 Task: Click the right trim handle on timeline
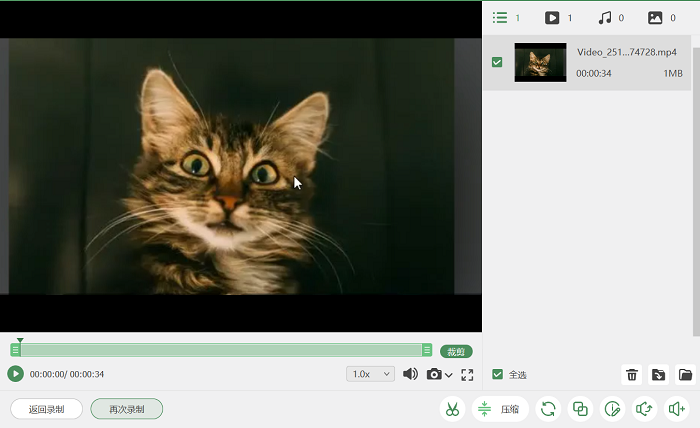pos(427,350)
